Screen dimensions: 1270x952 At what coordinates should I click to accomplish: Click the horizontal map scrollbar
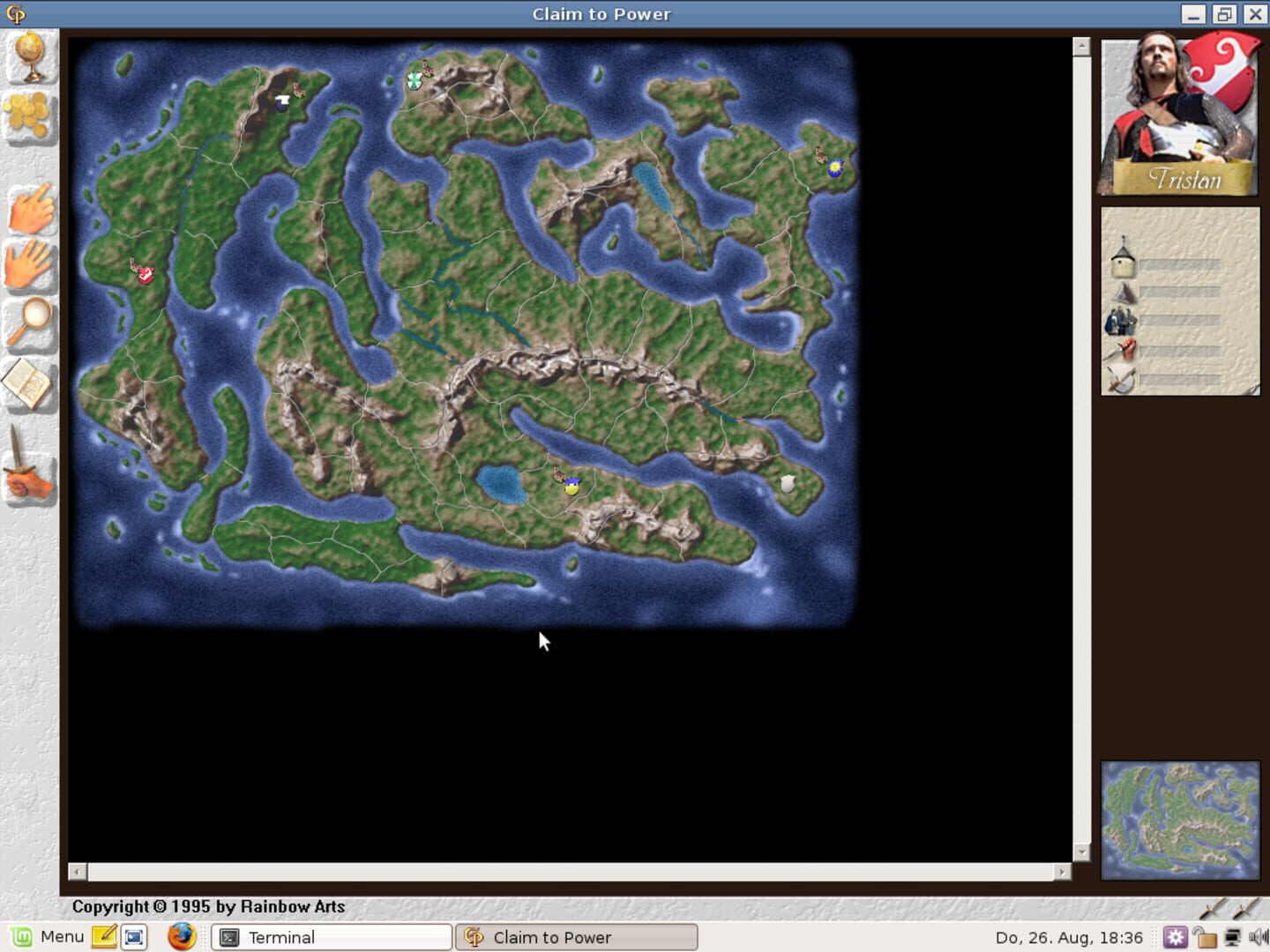(x=569, y=872)
